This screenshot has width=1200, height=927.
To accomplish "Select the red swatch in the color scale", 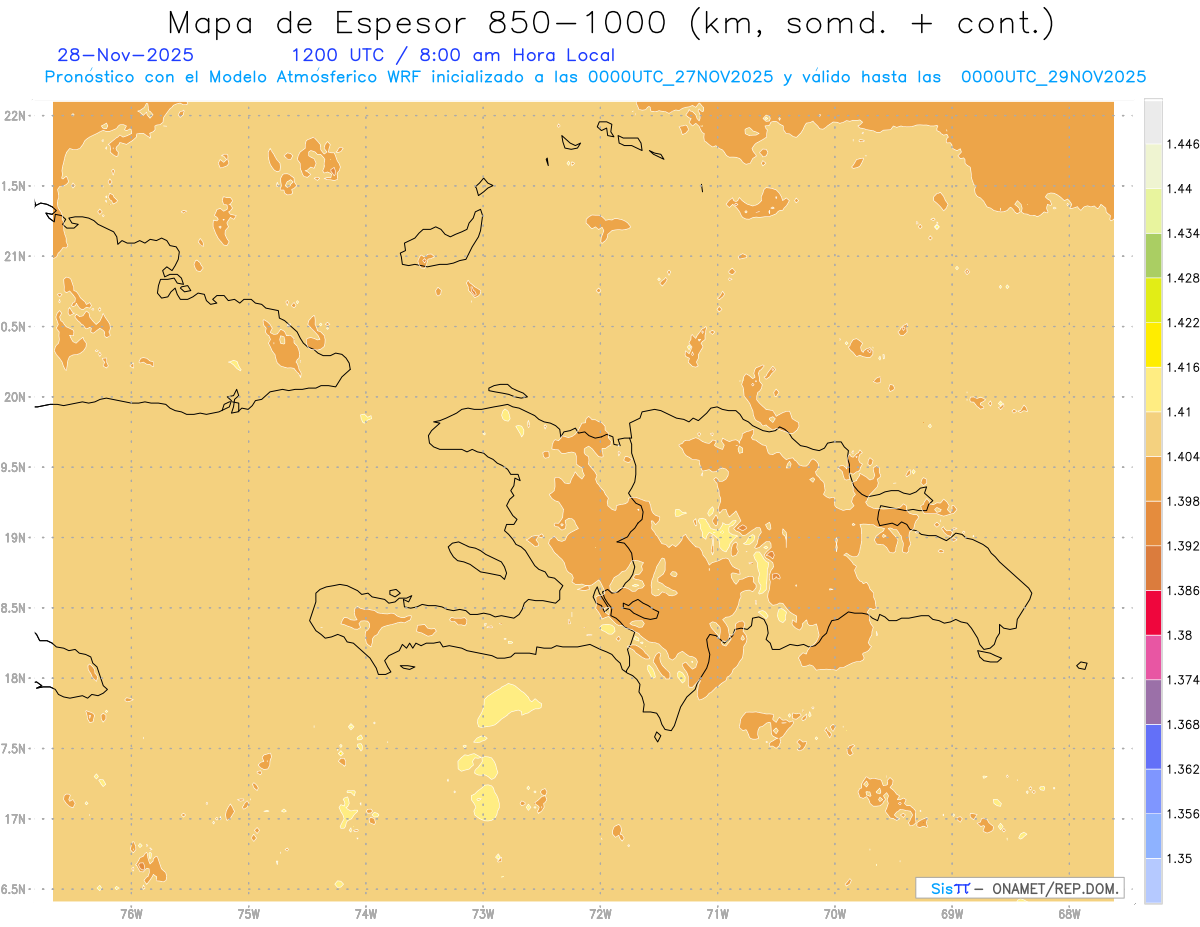I will coord(1153,613).
